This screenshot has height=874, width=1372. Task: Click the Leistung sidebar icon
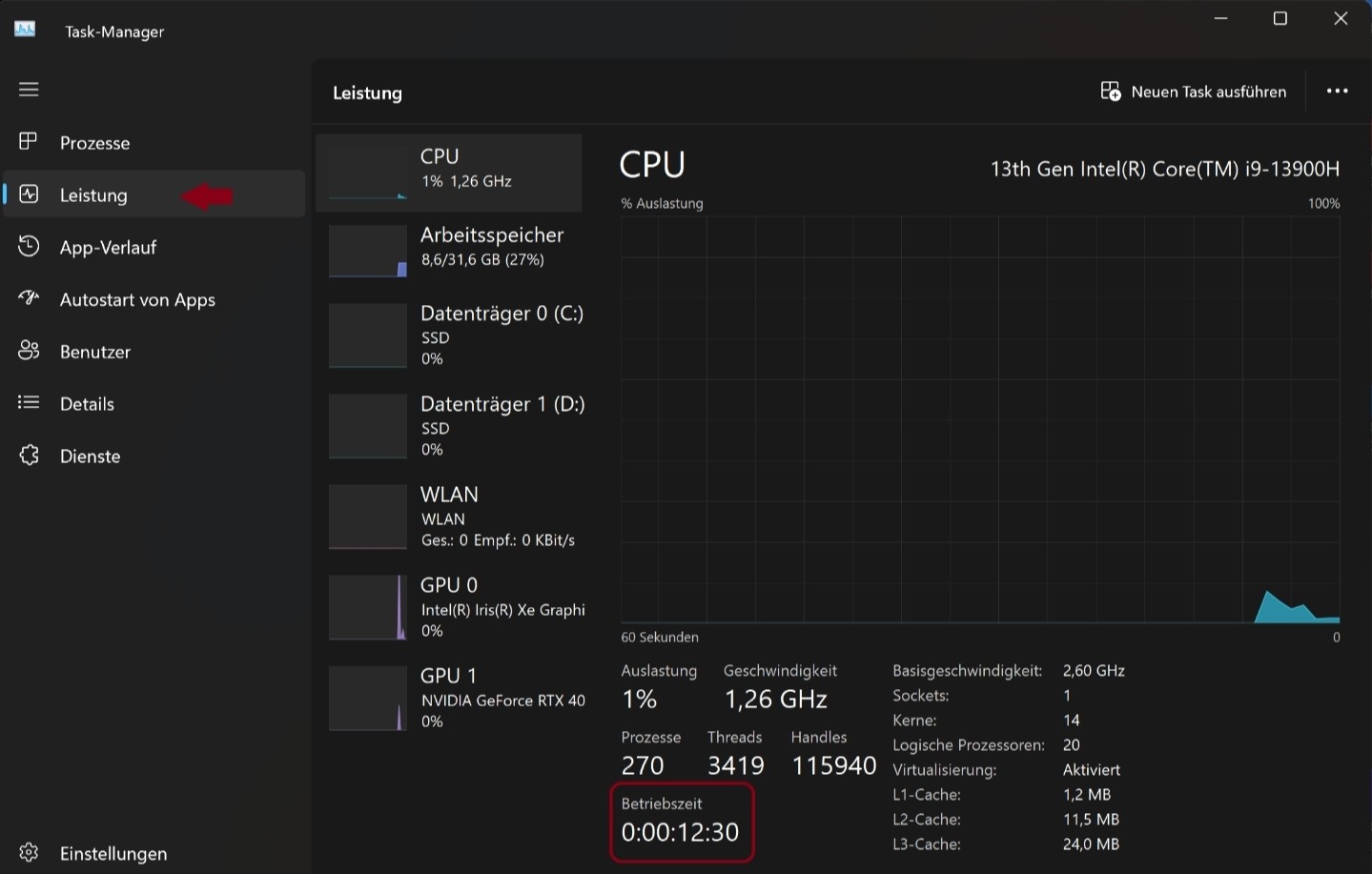[29, 194]
